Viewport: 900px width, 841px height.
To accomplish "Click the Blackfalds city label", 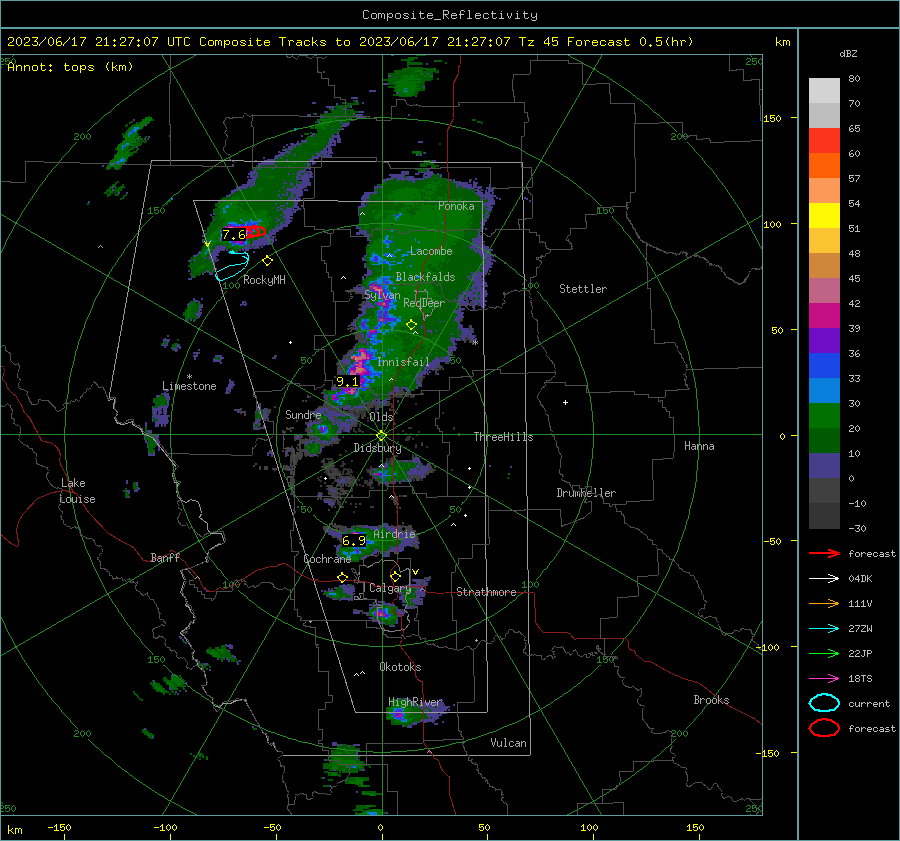I will (x=425, y=277).
